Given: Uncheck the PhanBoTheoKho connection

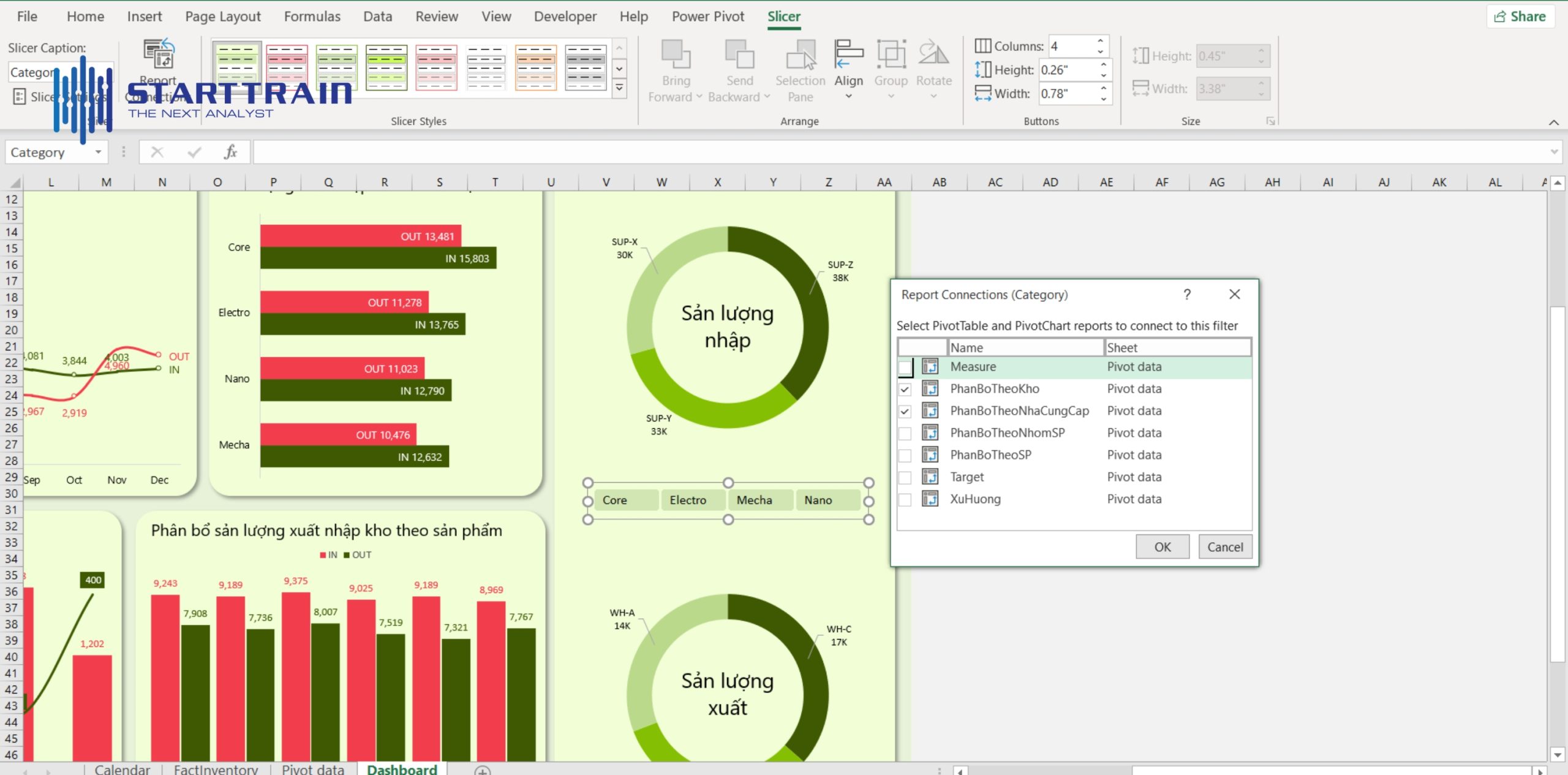Looking at the screenshot, I should (x=905, y=388).
